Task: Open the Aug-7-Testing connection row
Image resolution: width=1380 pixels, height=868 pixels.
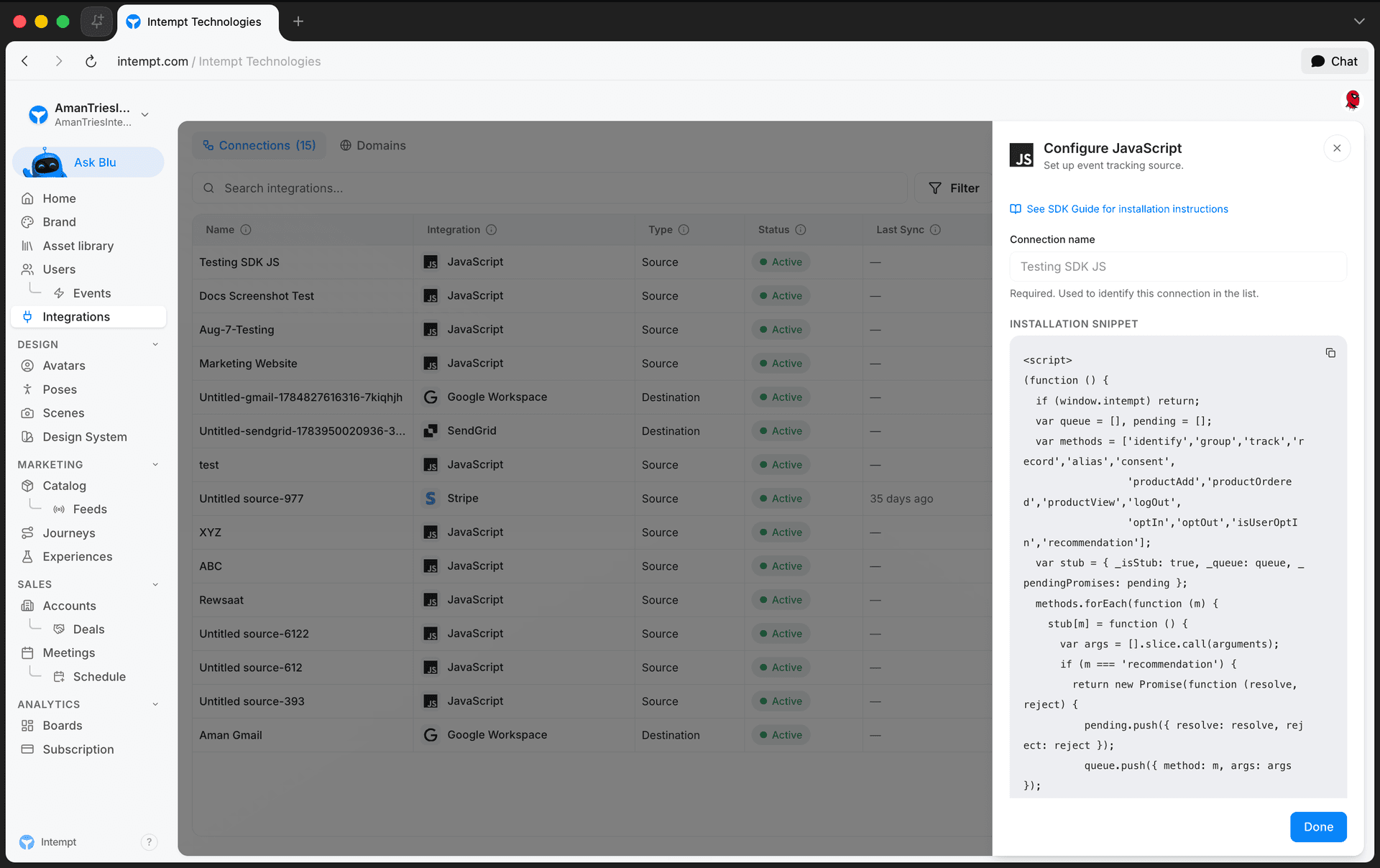Action: (592, 330)
